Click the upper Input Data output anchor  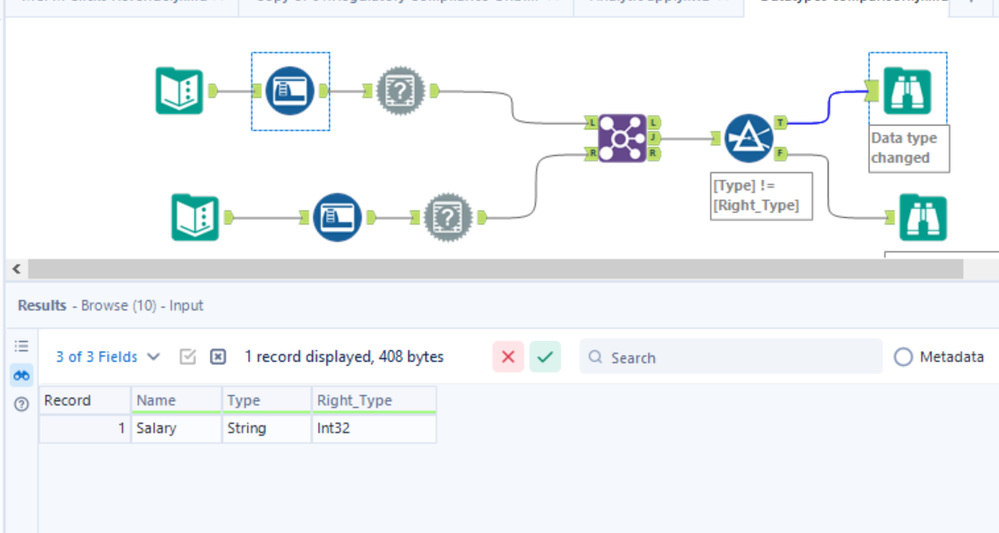pyautogui.click(x=213, y=91)
